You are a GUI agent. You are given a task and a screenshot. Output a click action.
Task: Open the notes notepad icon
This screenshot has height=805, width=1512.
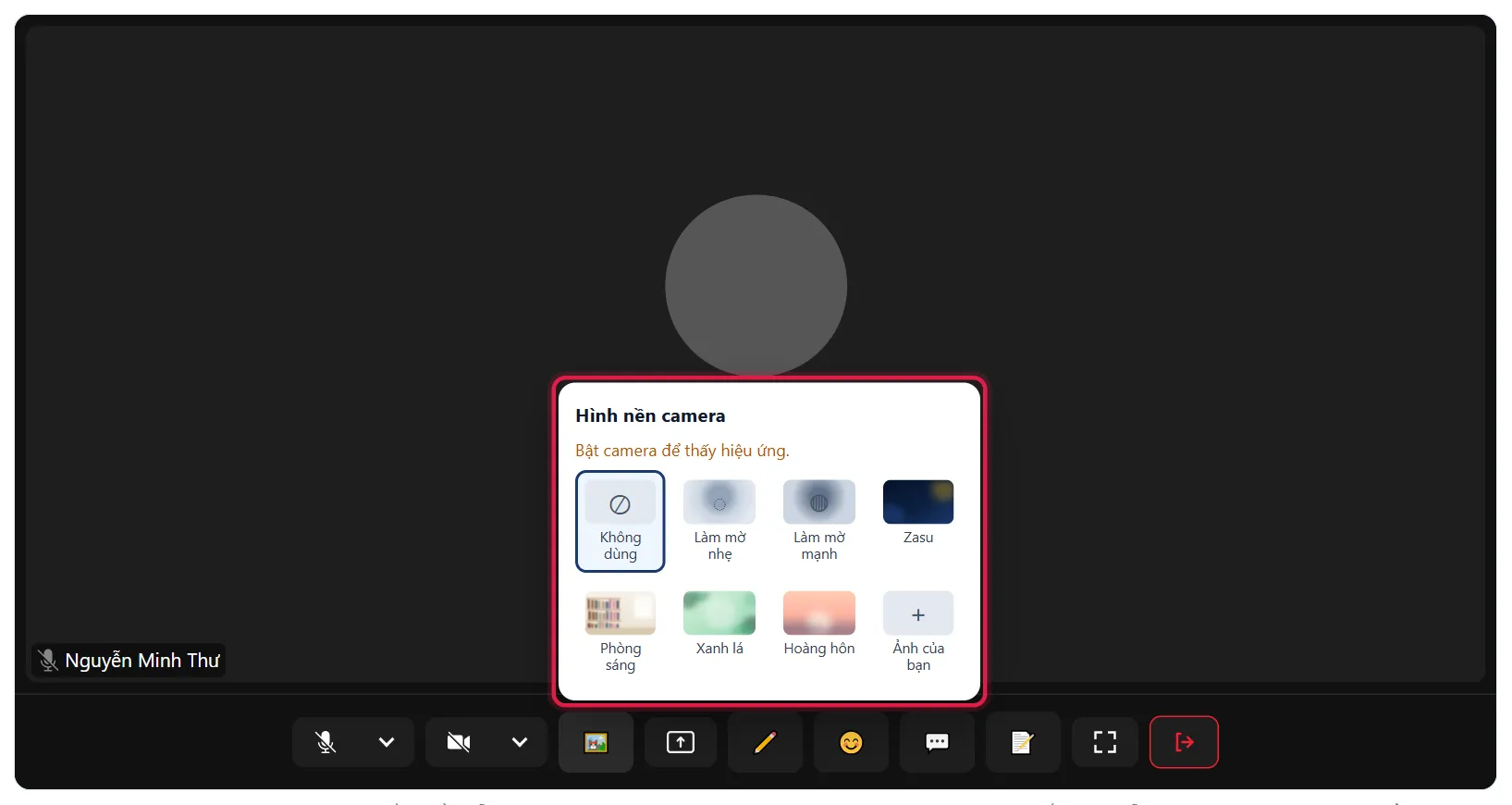[x=1022, y=742]
